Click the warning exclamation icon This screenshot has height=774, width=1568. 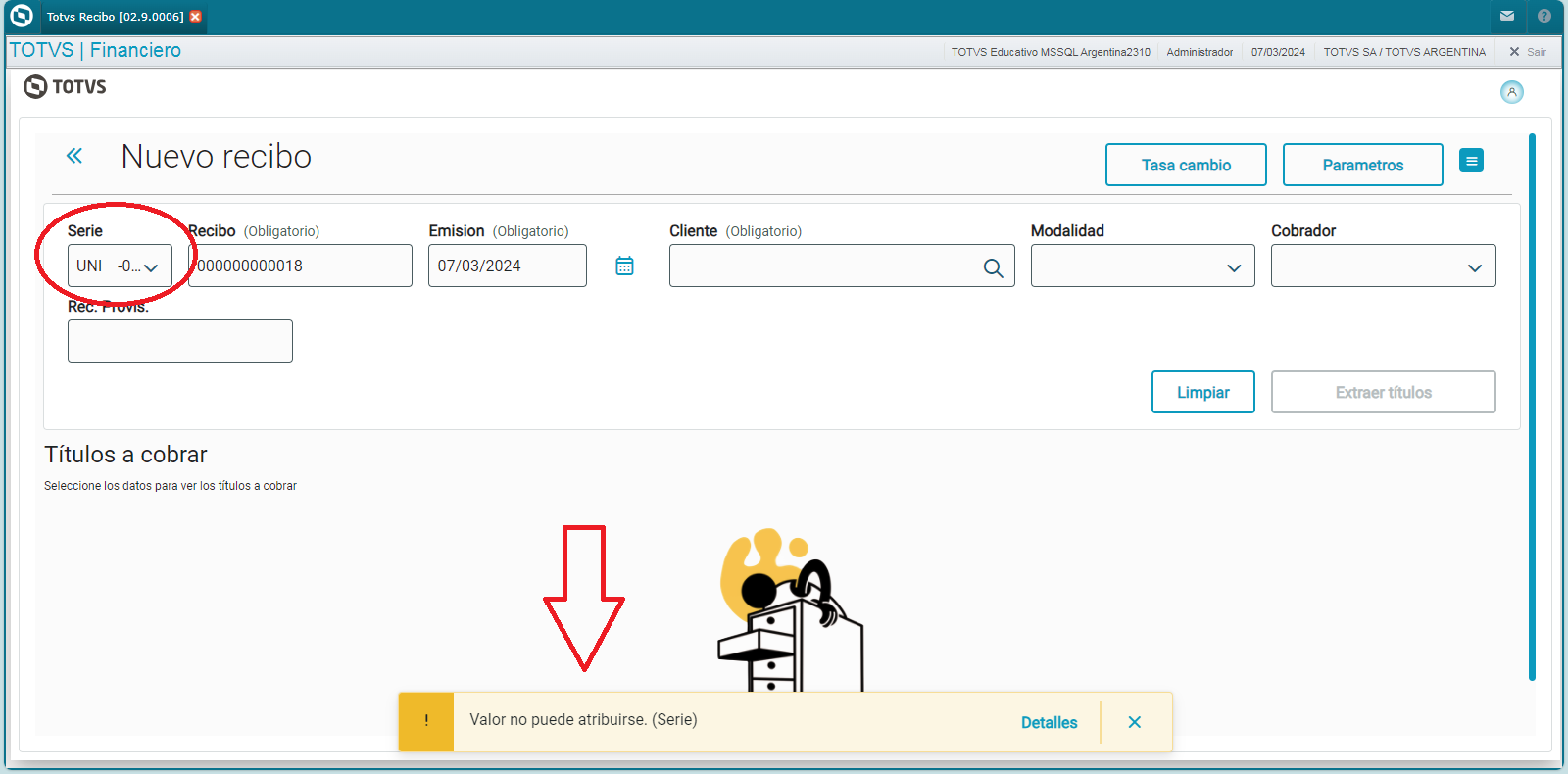(426, 721)
